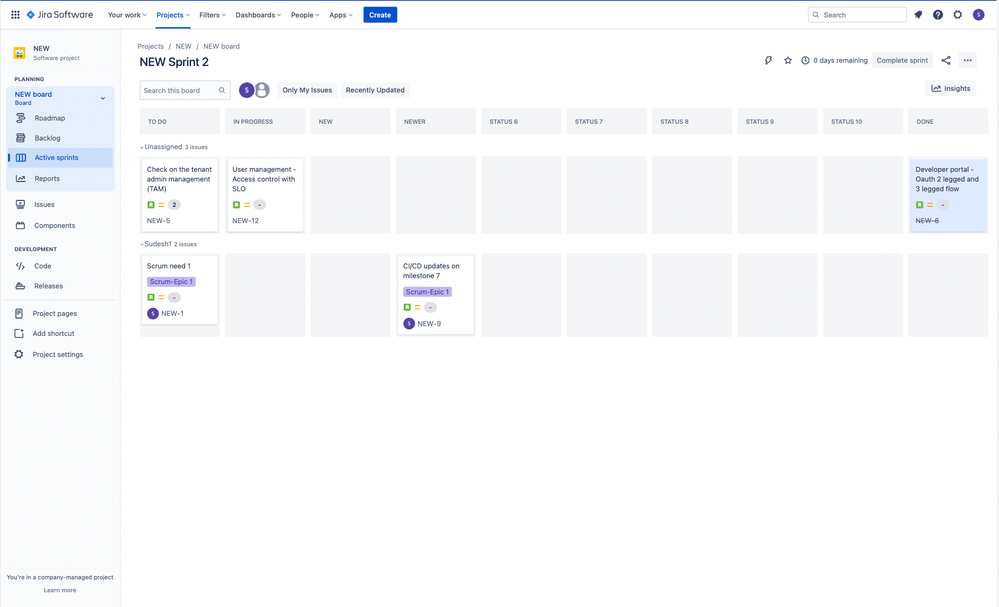This screenshot has width=999, height=607.
Task: Open the Projects menu
Action: tap(172, 15)
